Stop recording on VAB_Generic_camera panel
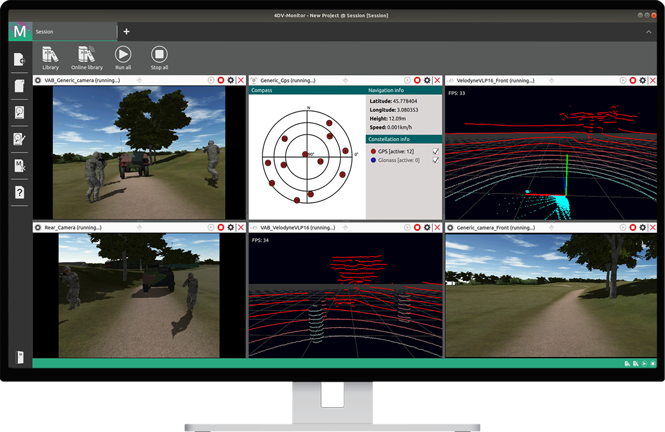 (220, 80)
